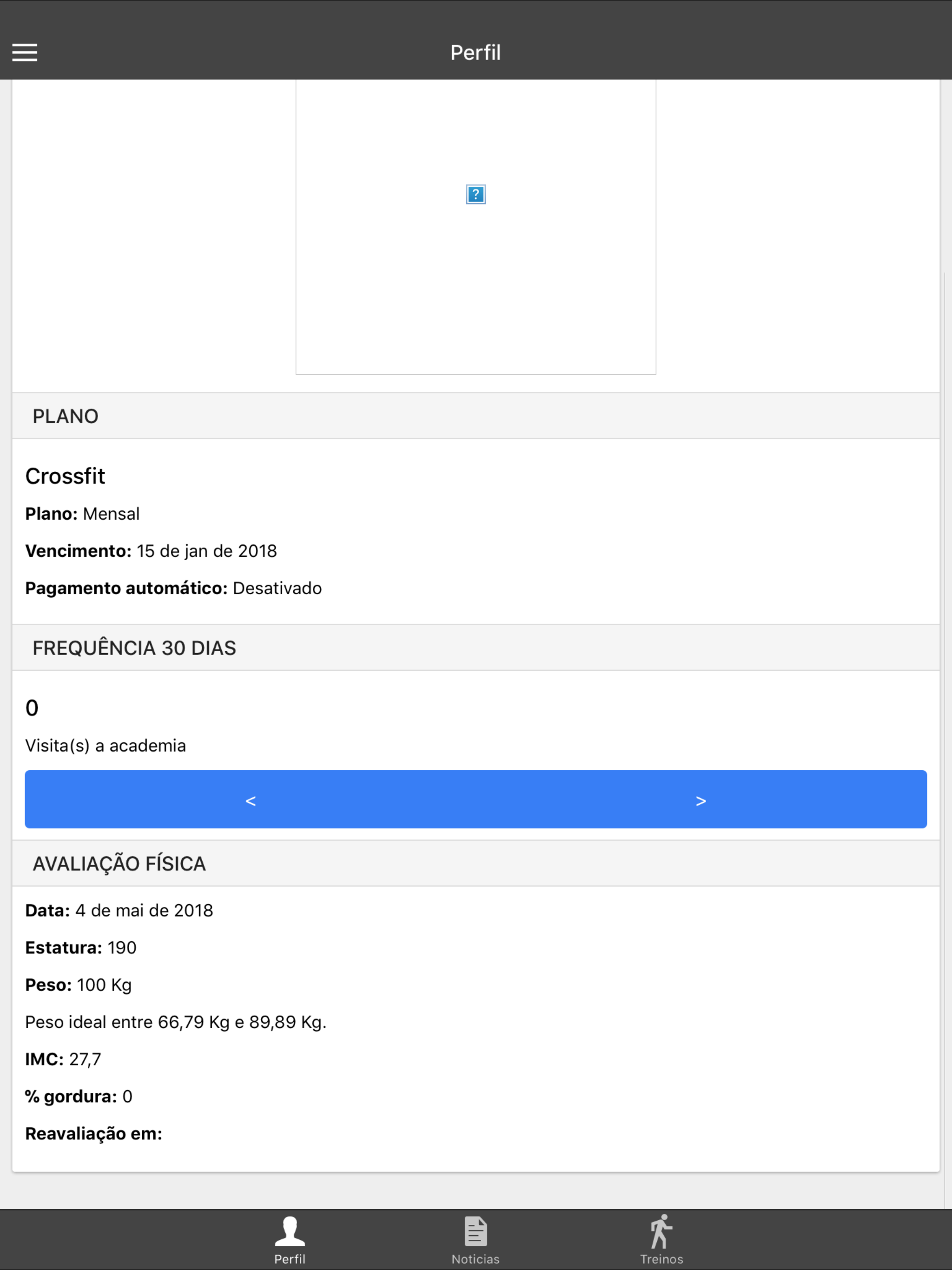Click the Perfil title in header
Viewport: 952px width, 1270px height.
click(476, 52)
